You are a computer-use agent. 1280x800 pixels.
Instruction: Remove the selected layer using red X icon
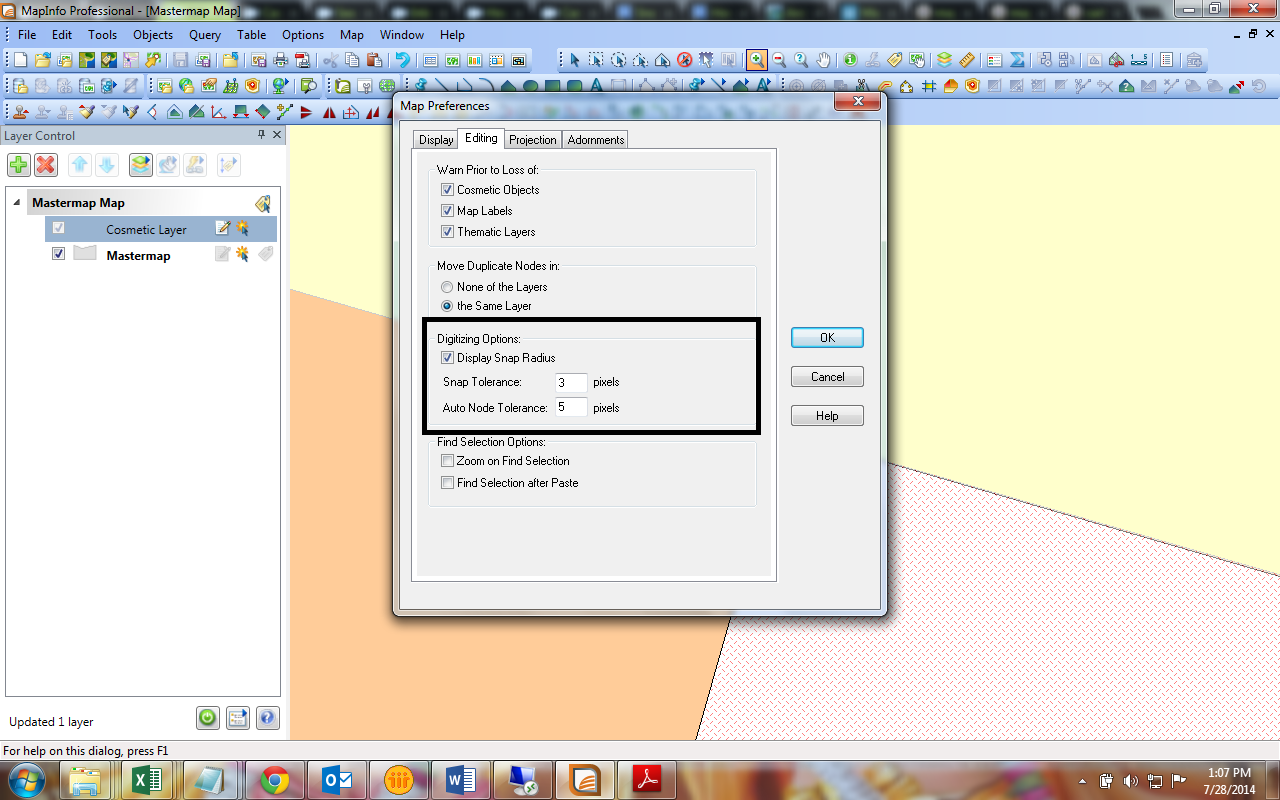point(45,164)
